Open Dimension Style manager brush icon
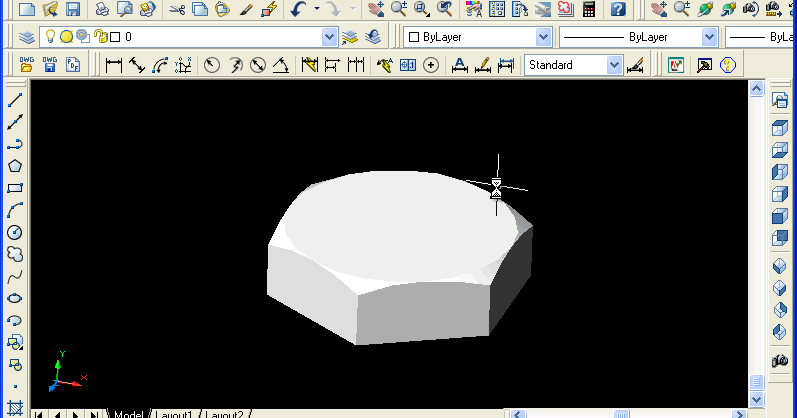The image size is (797, 418). click(x=635, y=65)
